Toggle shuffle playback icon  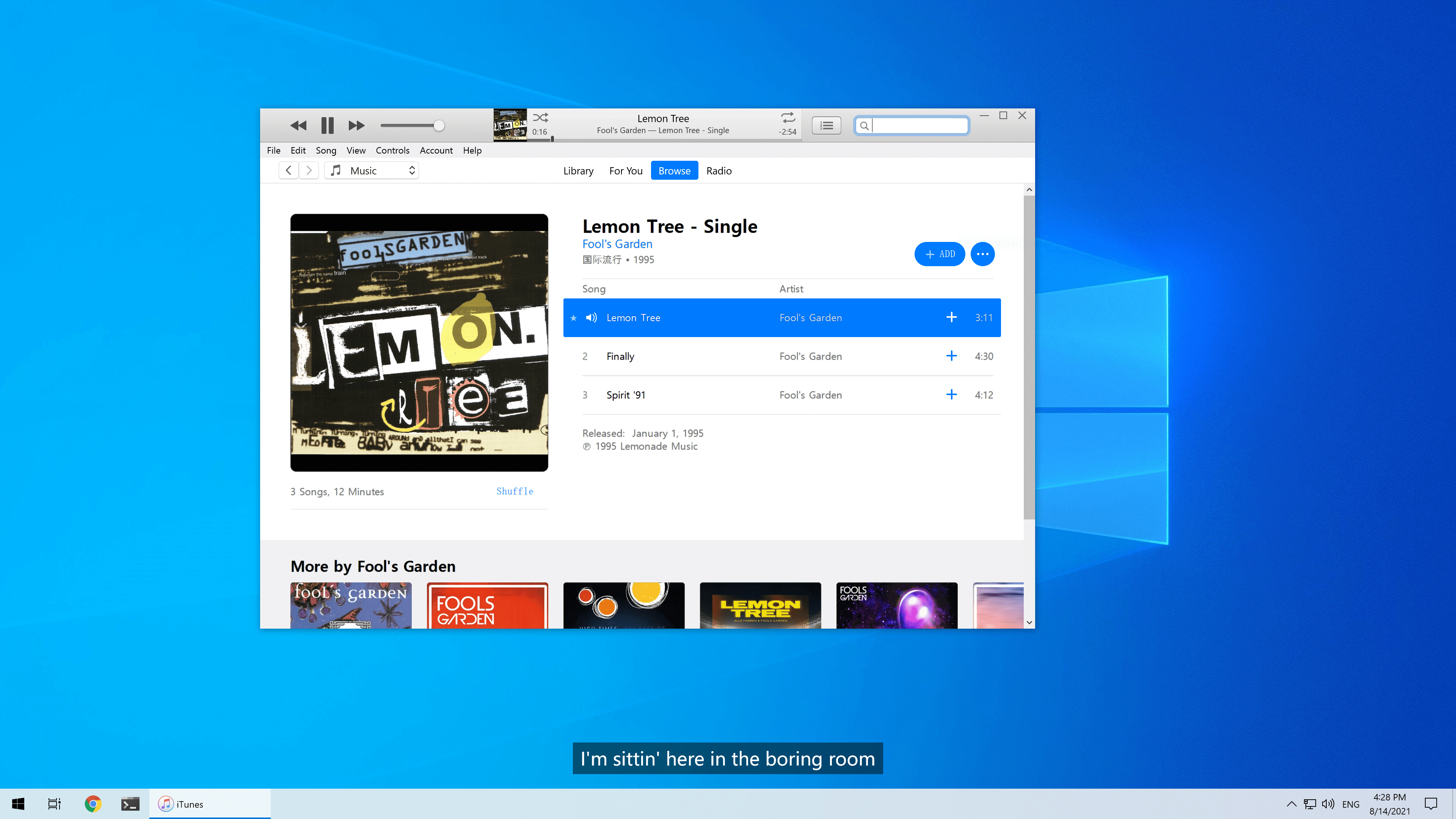click(x=540, y=118)
